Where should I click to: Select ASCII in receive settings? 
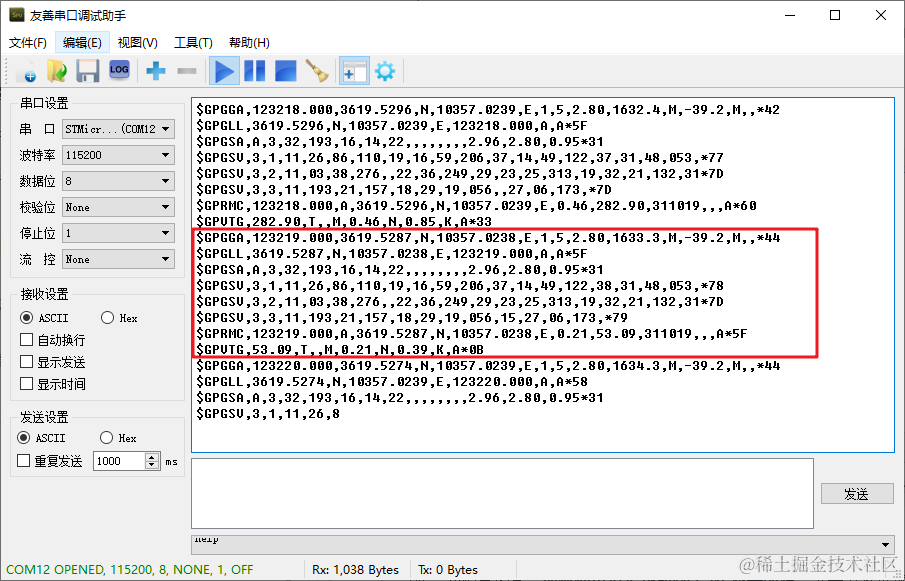[x=44, y=318]
